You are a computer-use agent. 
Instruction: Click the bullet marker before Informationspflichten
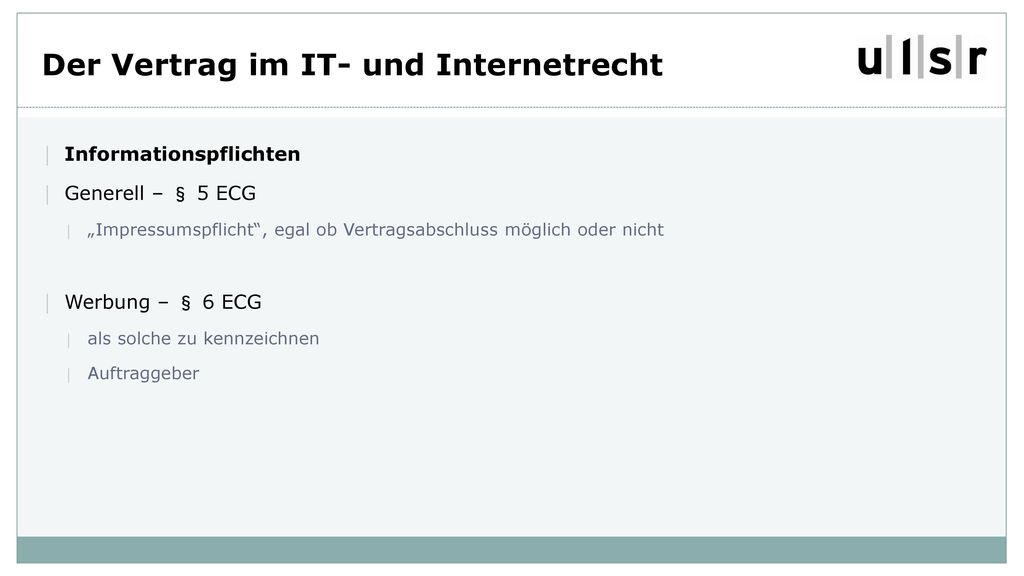(47, 155)
